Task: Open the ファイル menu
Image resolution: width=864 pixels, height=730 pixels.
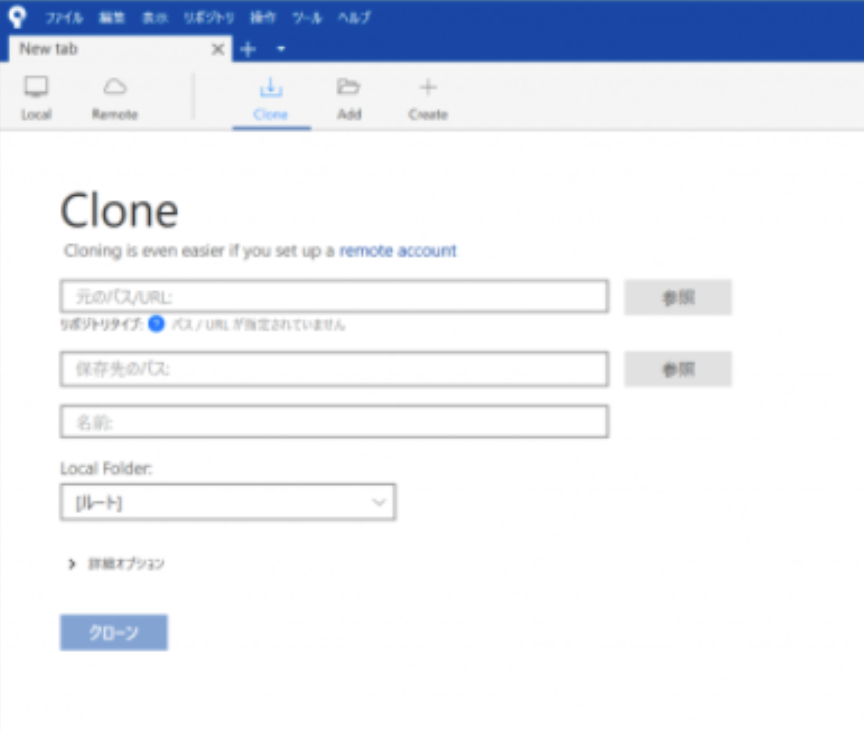Action: pyautogui.click(x=64, y=18)
